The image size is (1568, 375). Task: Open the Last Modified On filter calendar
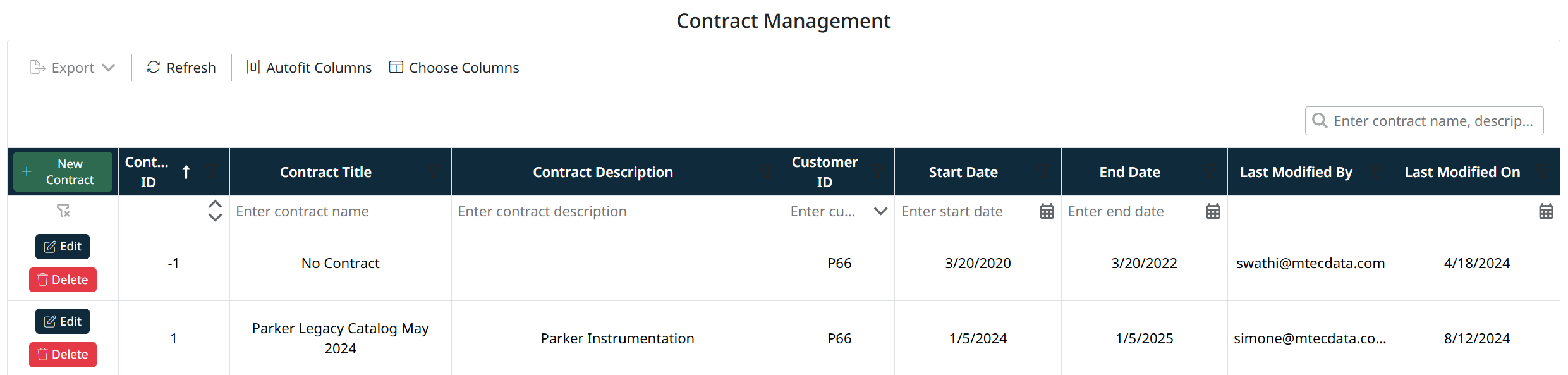[1546, 211]
